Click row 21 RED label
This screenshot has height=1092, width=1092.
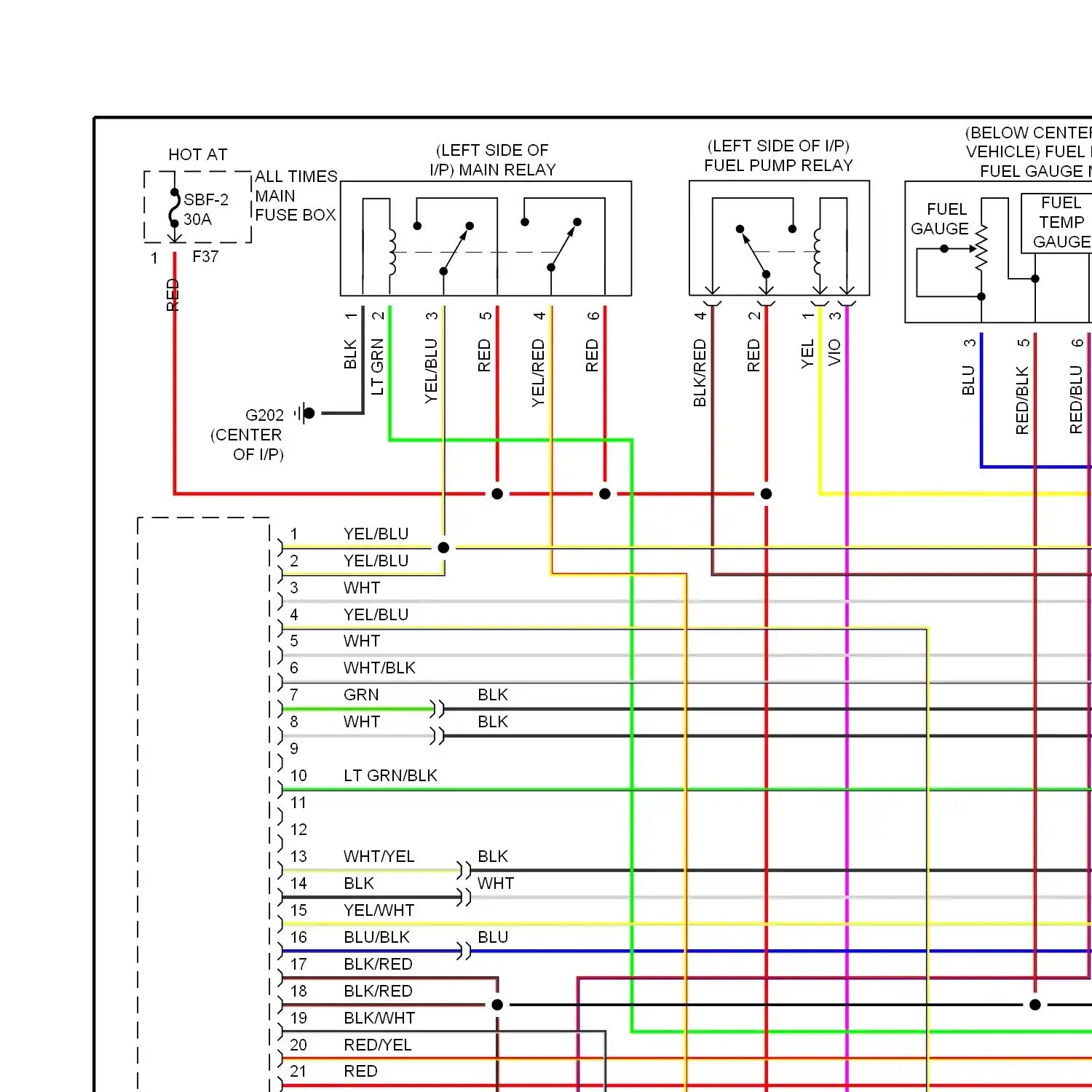click(x=360, y=1071)
